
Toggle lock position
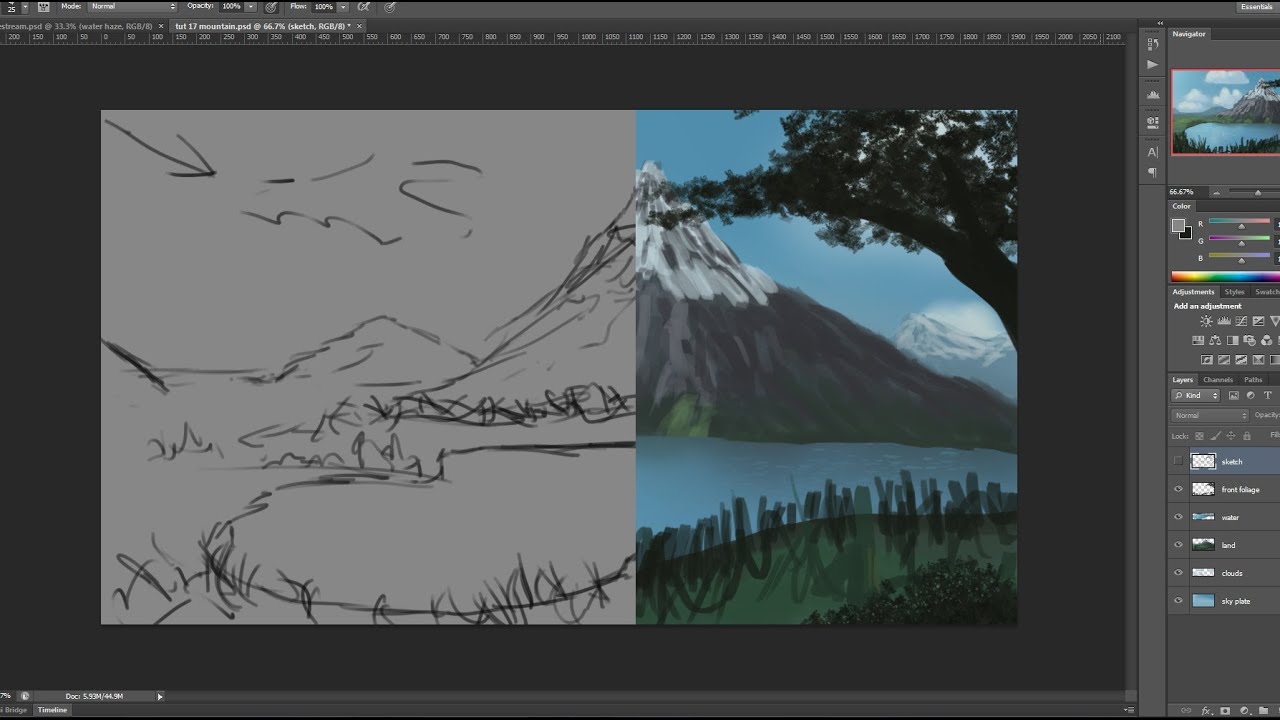click(x=1231, y=436)
